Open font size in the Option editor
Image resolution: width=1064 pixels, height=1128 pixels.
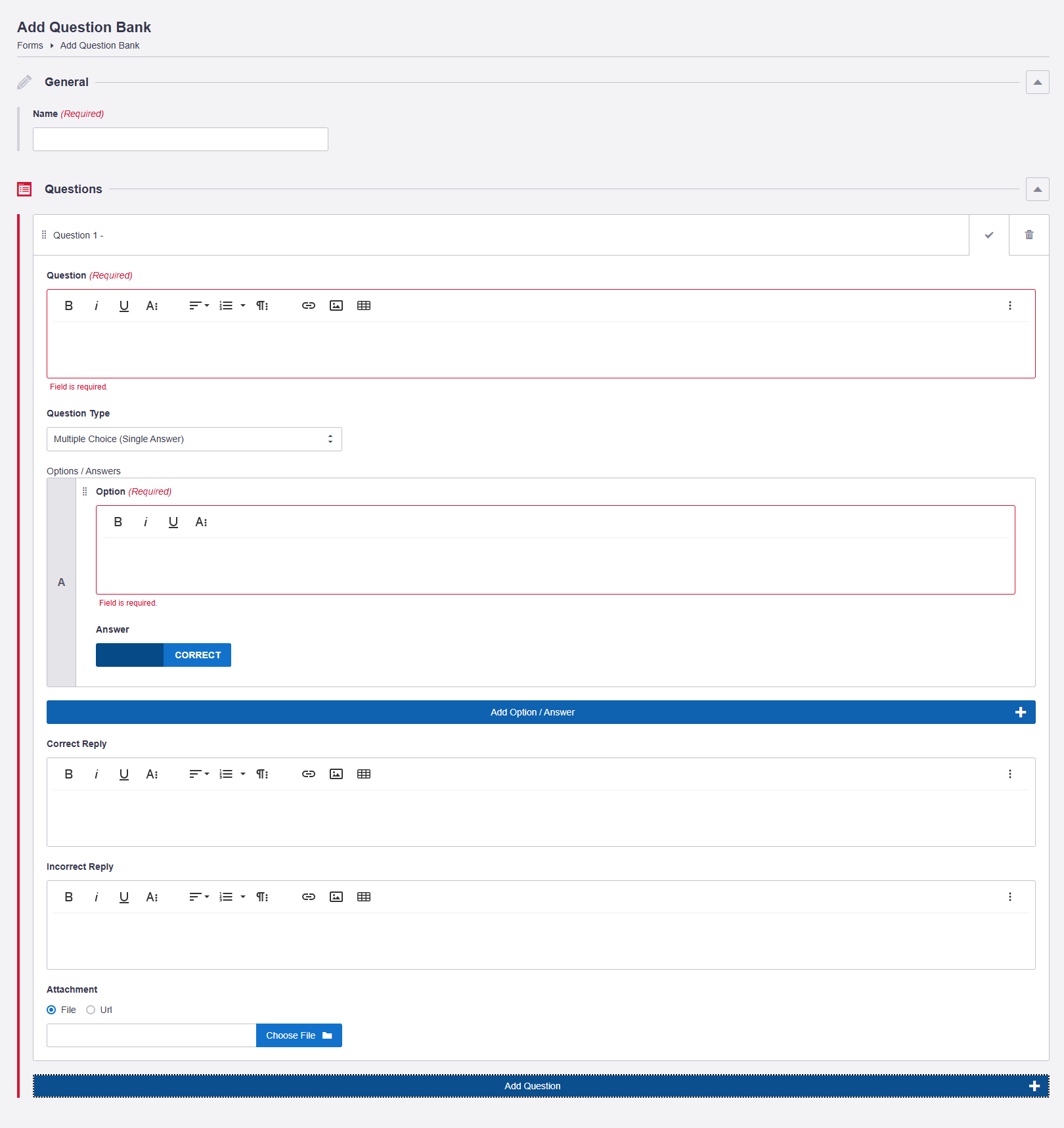[x=201, y=522]
